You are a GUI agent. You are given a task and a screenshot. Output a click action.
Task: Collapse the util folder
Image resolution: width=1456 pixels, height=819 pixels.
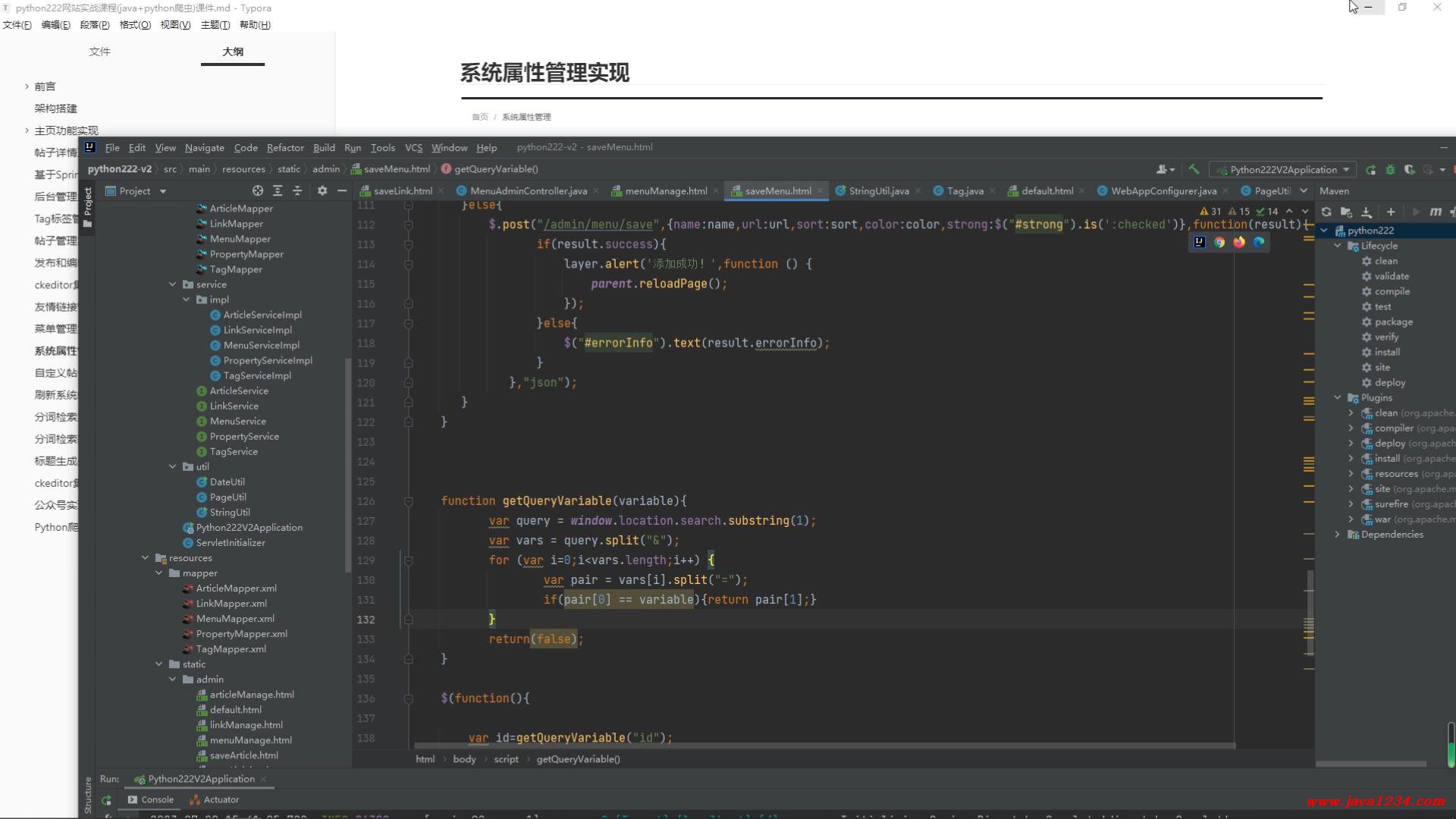[173, 466]
